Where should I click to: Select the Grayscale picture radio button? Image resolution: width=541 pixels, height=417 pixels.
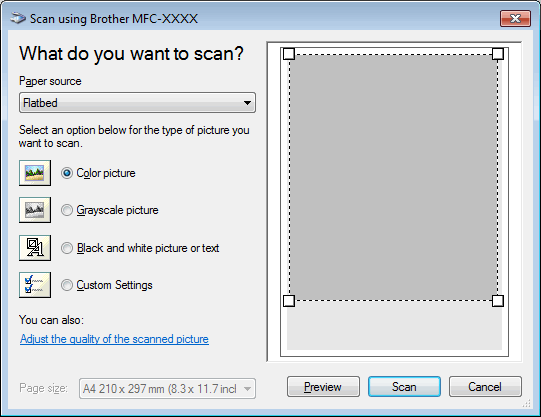click(x=67, y=210)
